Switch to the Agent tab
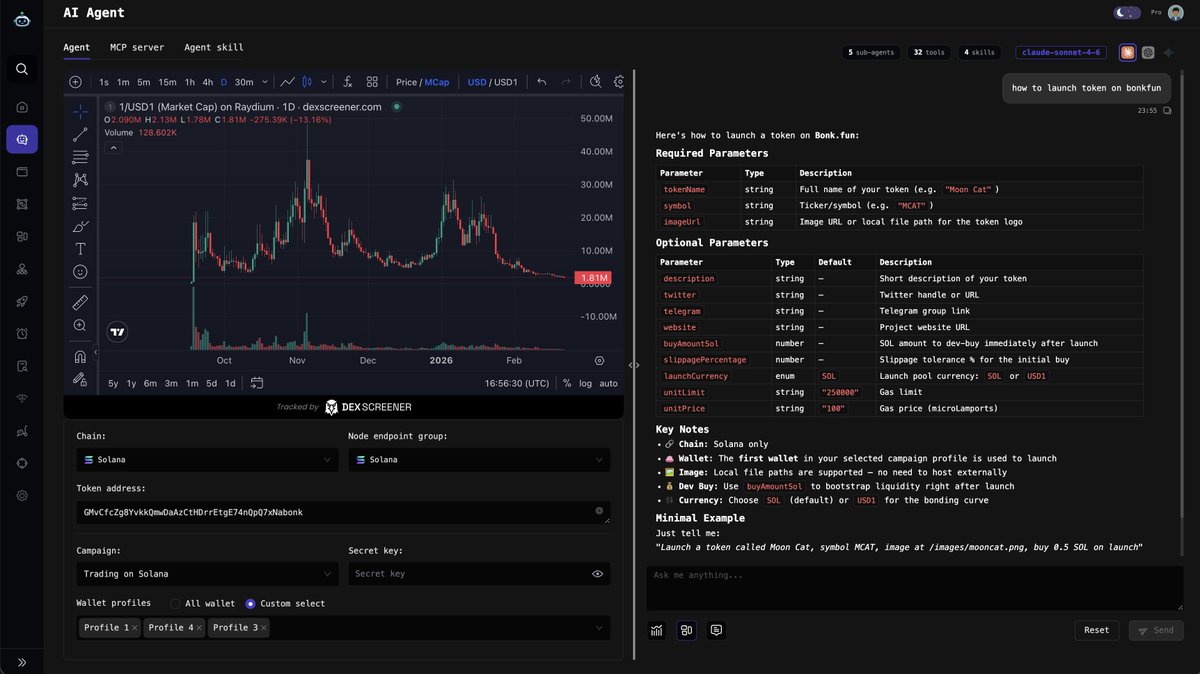The height and width of the screenshot is (674, 1200). (77, 47)
